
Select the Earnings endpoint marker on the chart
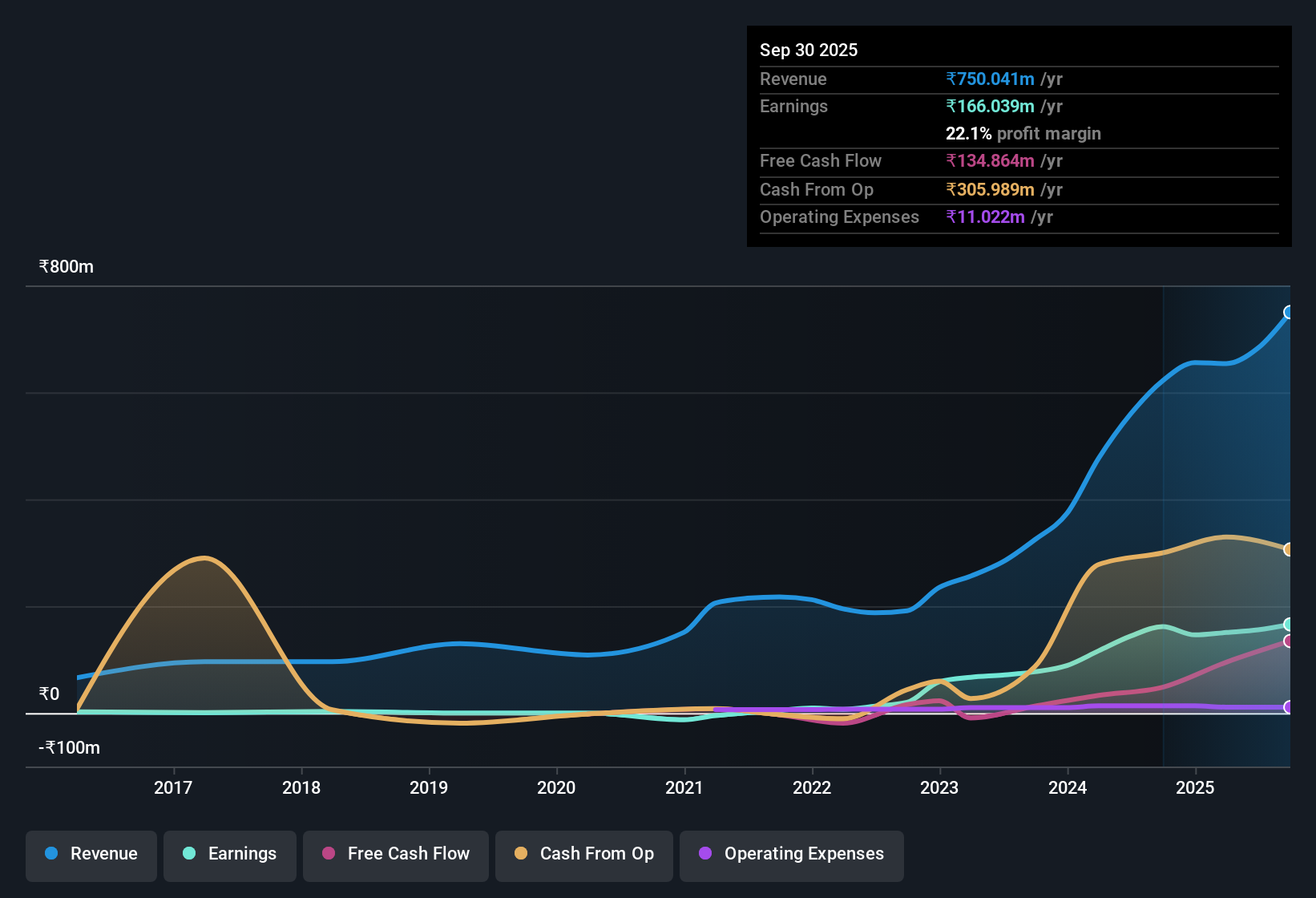[x=1288, y=624]
